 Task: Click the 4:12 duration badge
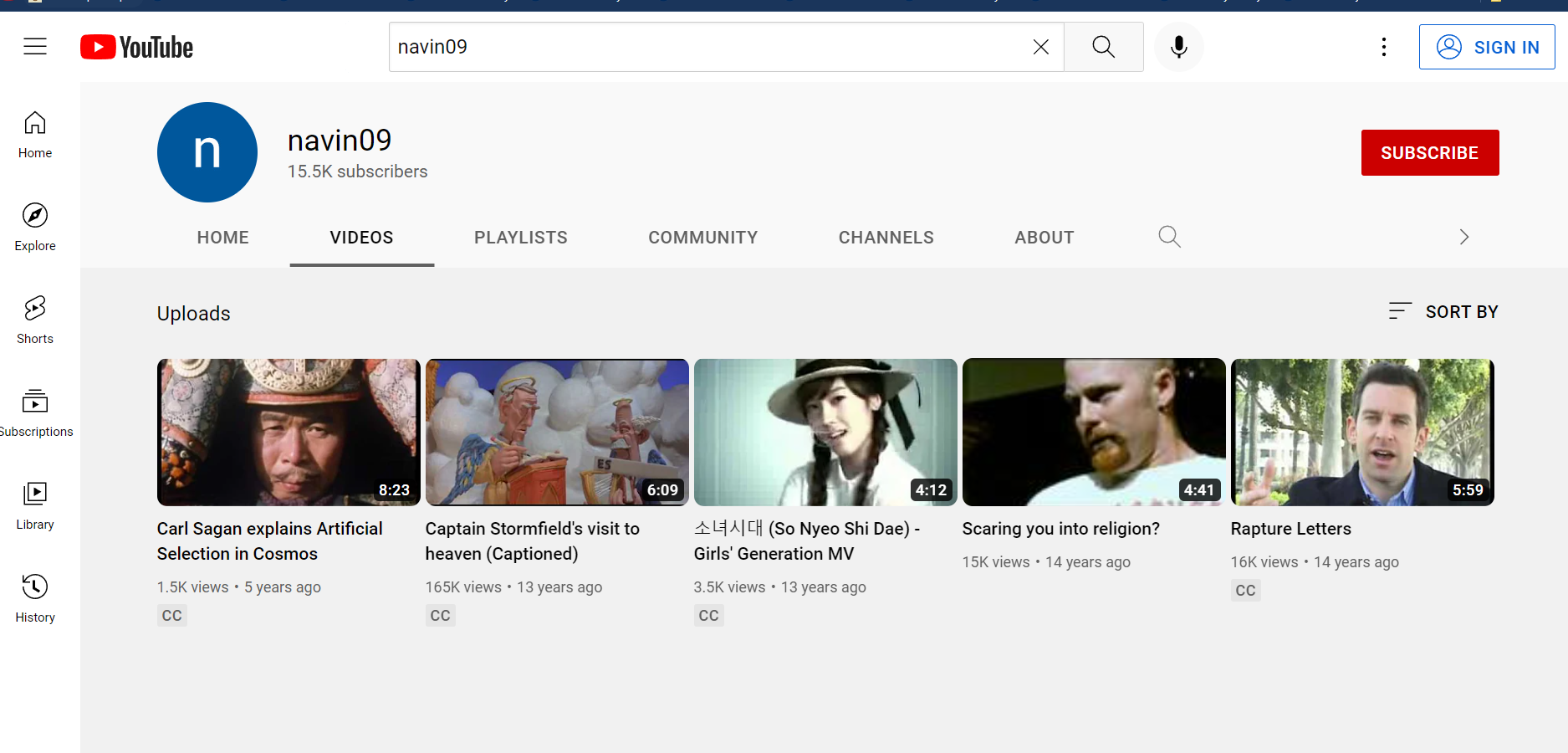[x=931, y=490]
